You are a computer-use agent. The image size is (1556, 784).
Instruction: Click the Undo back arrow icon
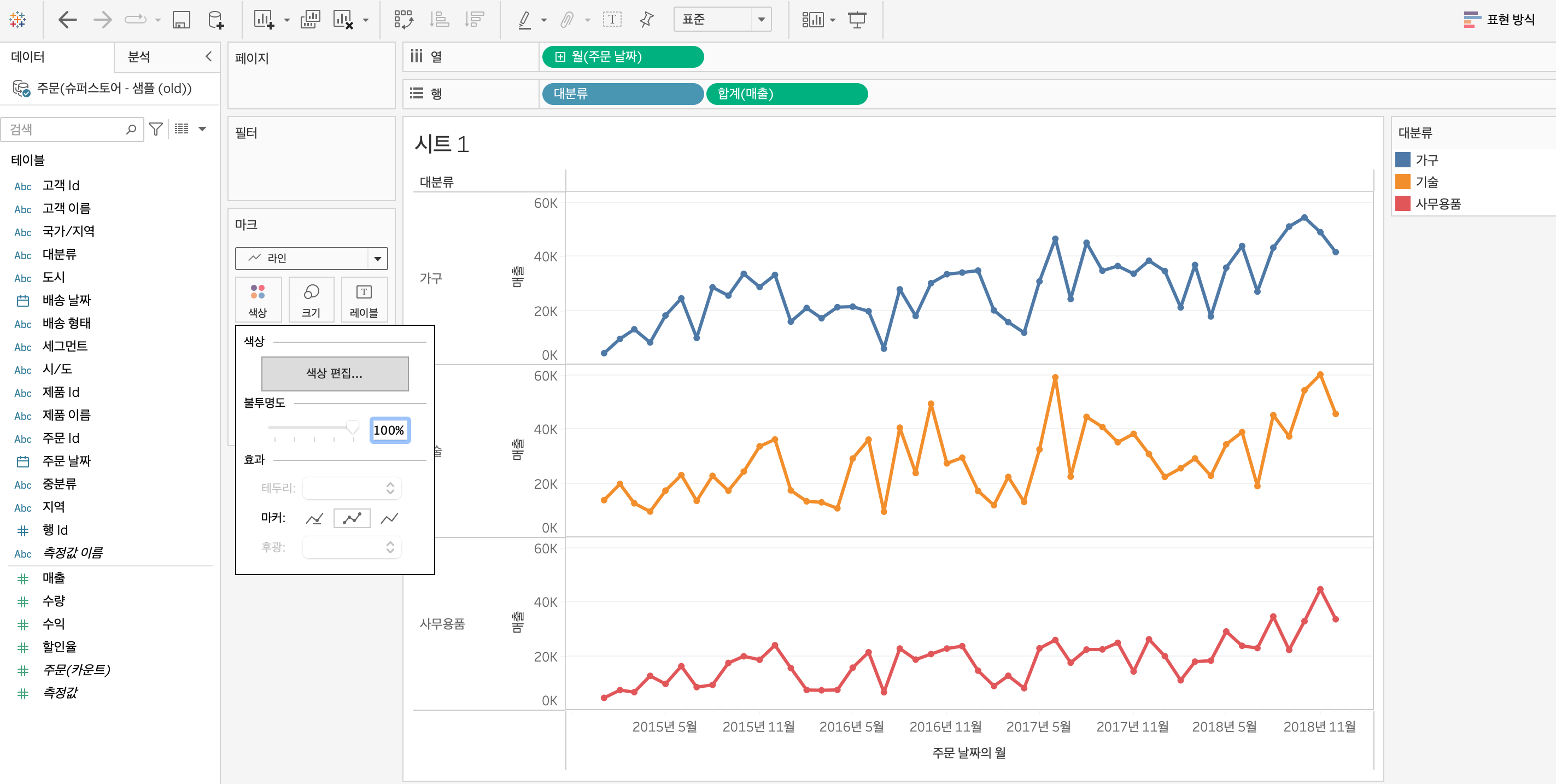click(68, 20)
